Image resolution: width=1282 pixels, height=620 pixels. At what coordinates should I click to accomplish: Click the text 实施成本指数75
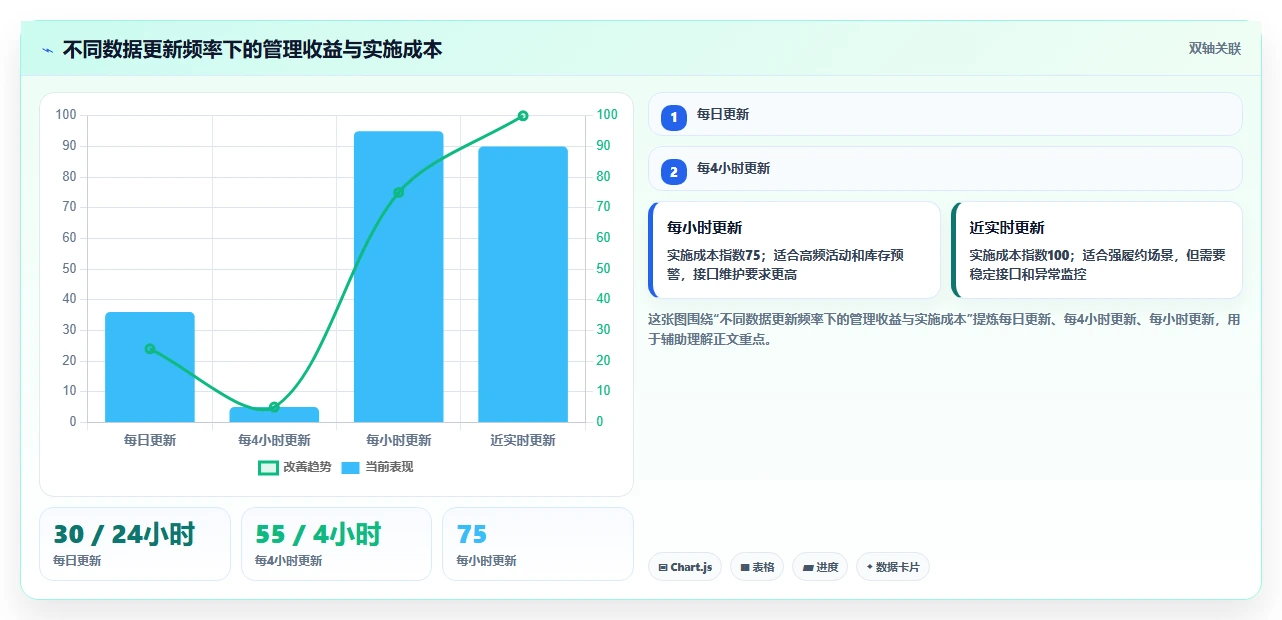[x=714, y=255]
